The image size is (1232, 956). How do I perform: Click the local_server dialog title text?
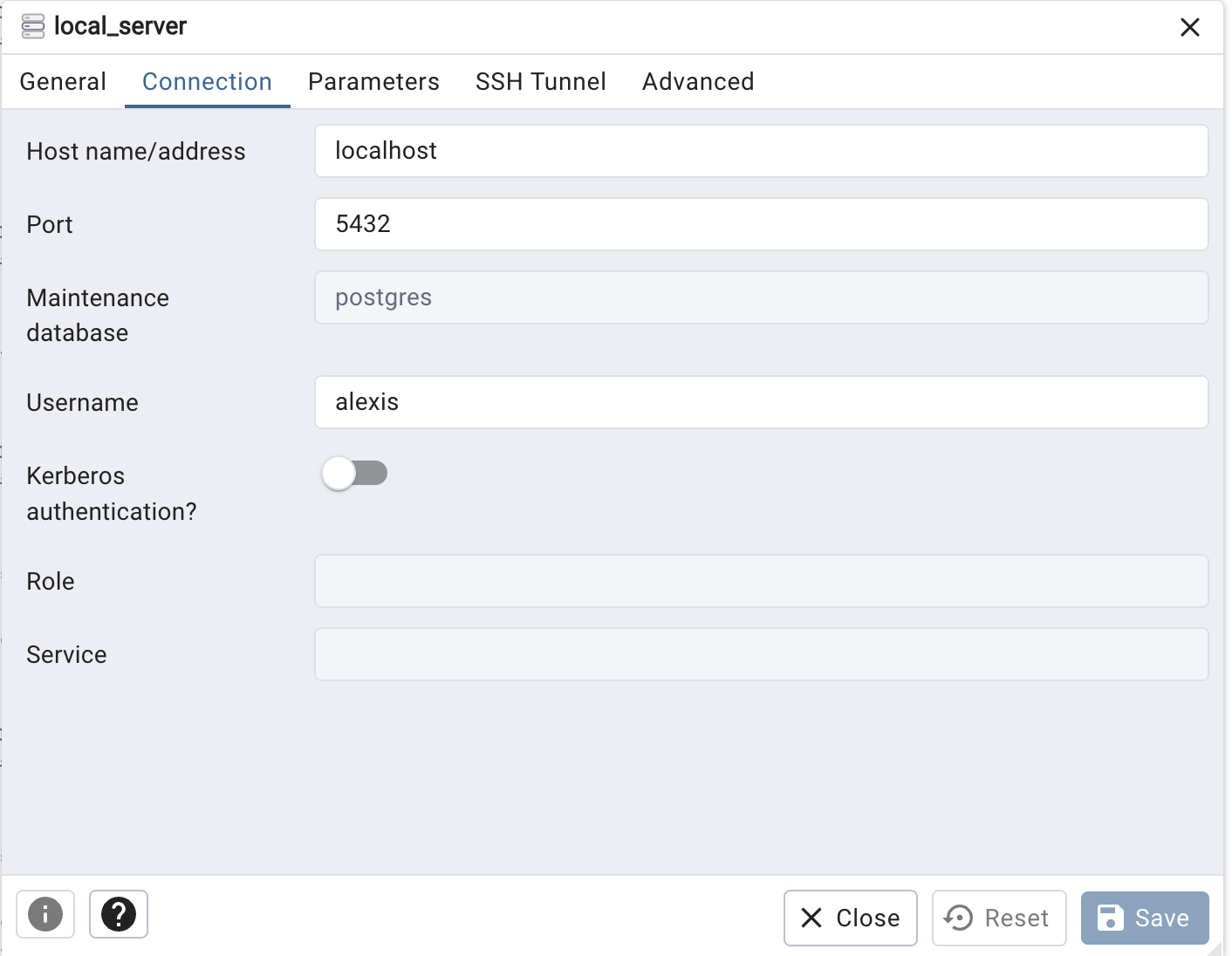(120, 26)
